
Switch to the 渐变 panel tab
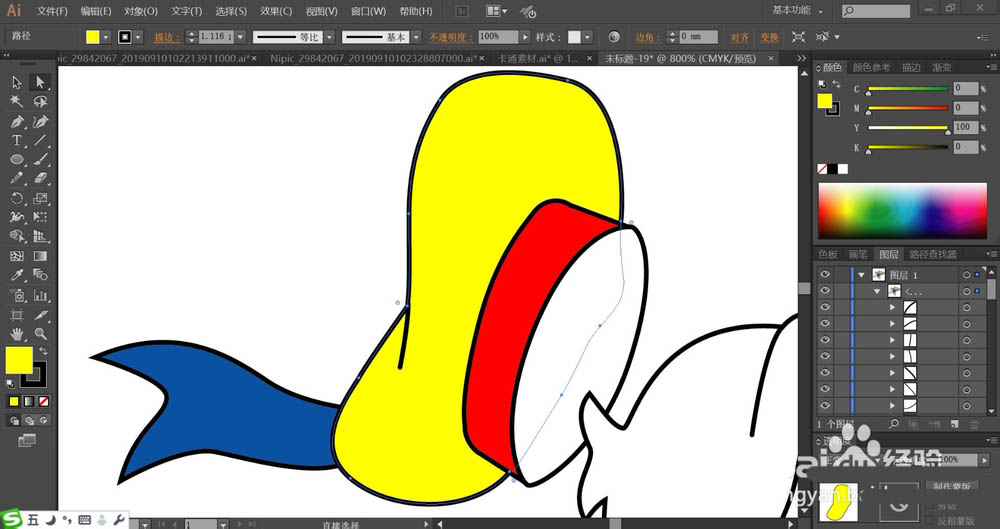[x=941, y=67]
